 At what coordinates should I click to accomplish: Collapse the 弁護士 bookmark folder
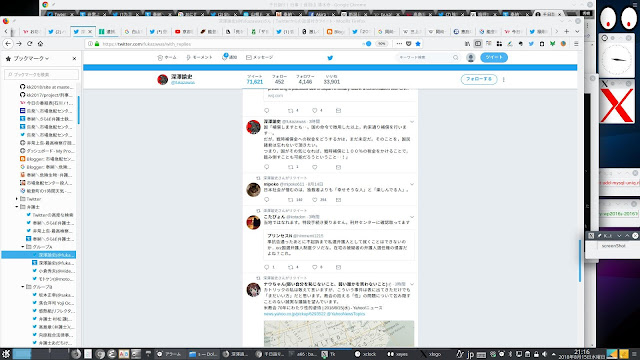17,207
